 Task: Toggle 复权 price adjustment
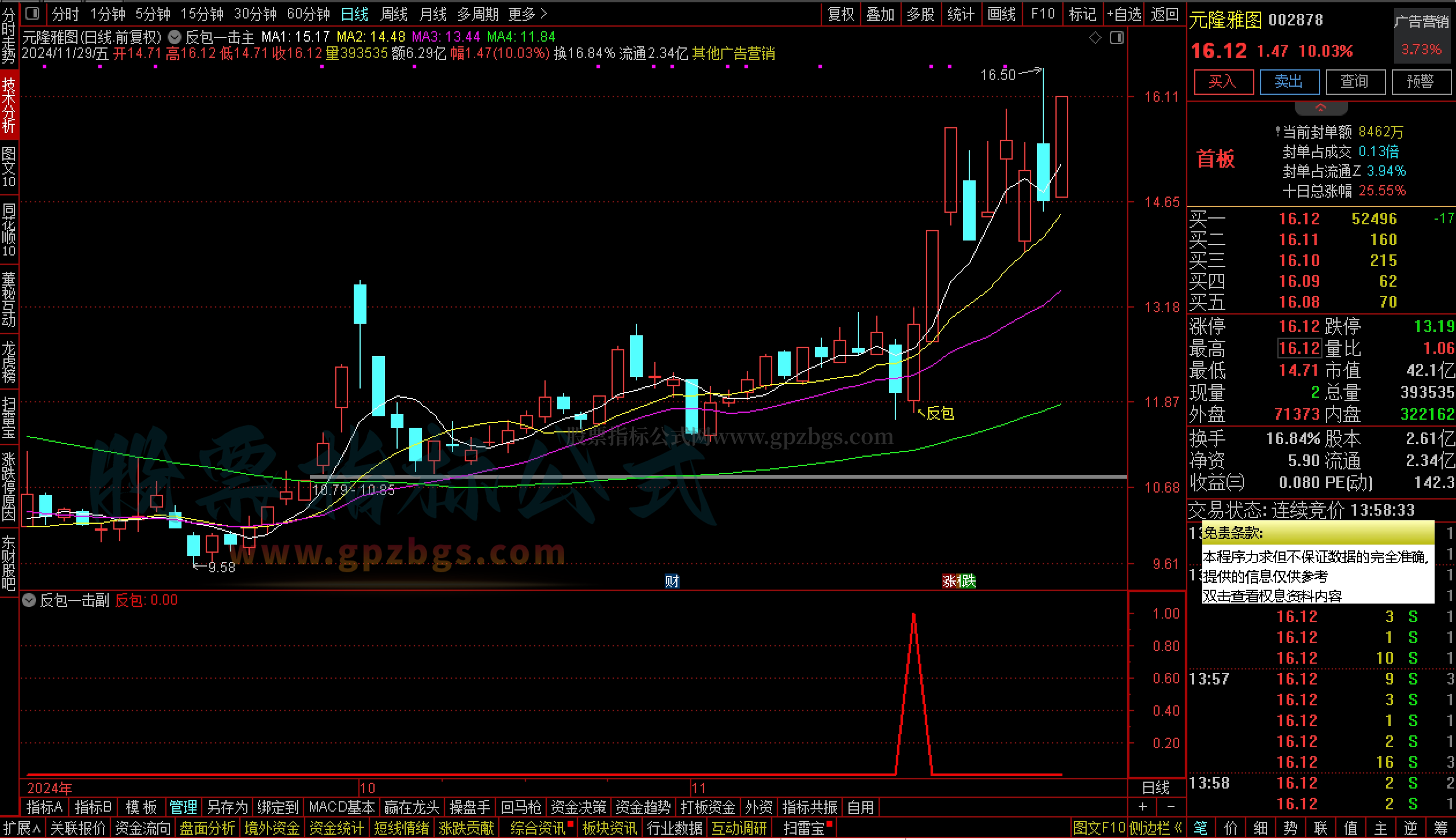[840, 14]
